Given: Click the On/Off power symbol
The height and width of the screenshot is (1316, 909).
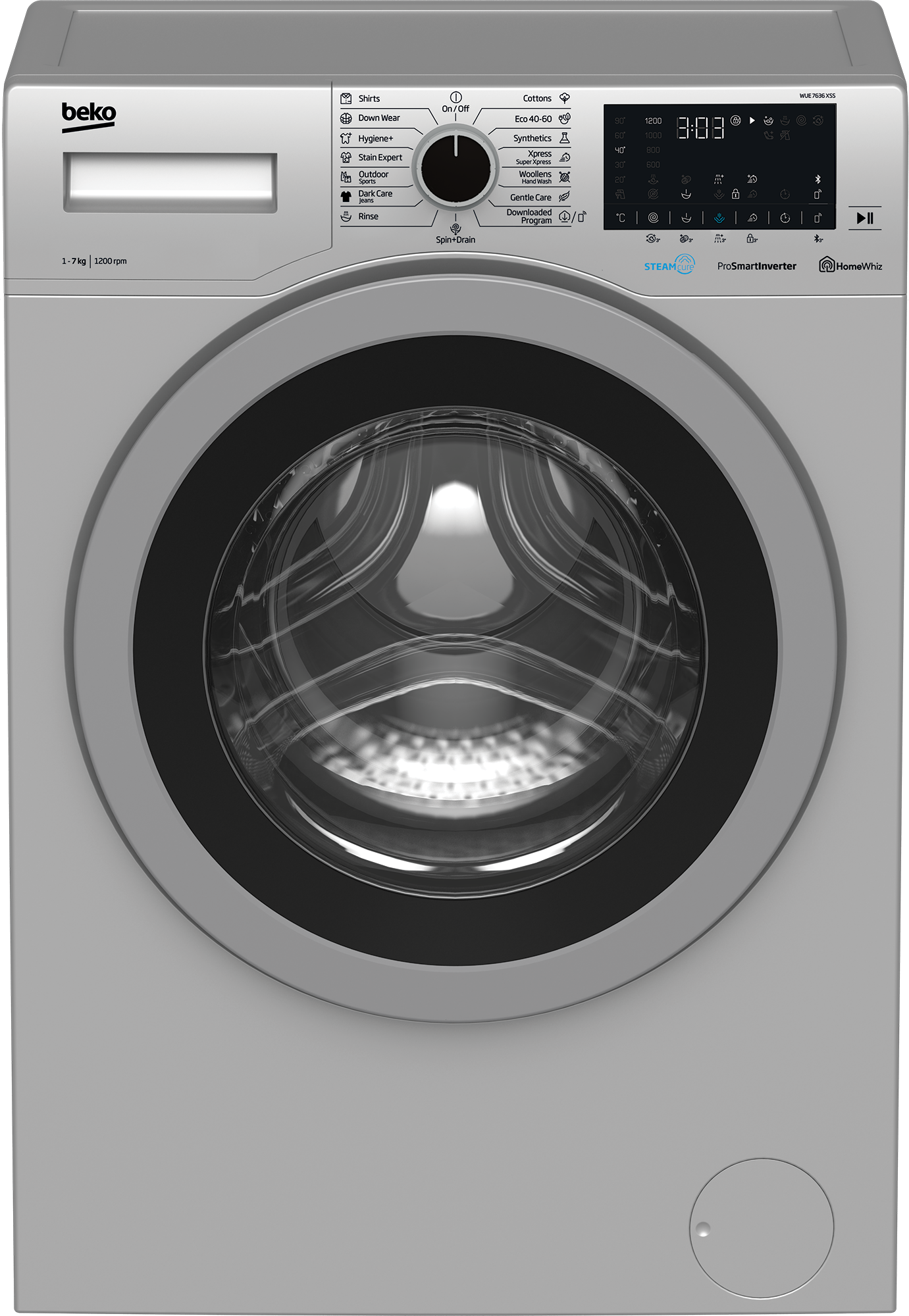Looking at the screenshot, I should click(455, 97).
